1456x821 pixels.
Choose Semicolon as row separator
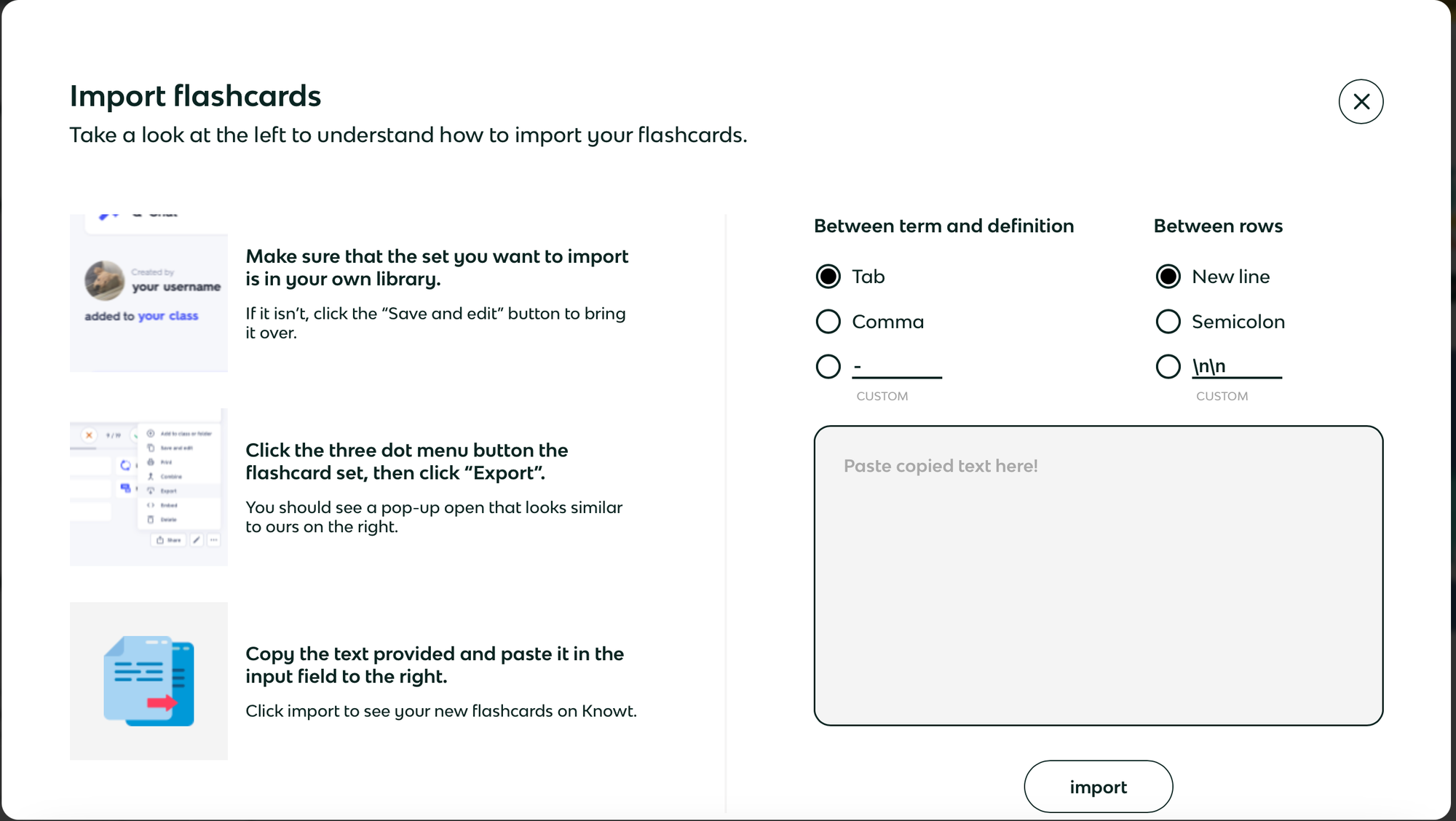pos(1168,322)
